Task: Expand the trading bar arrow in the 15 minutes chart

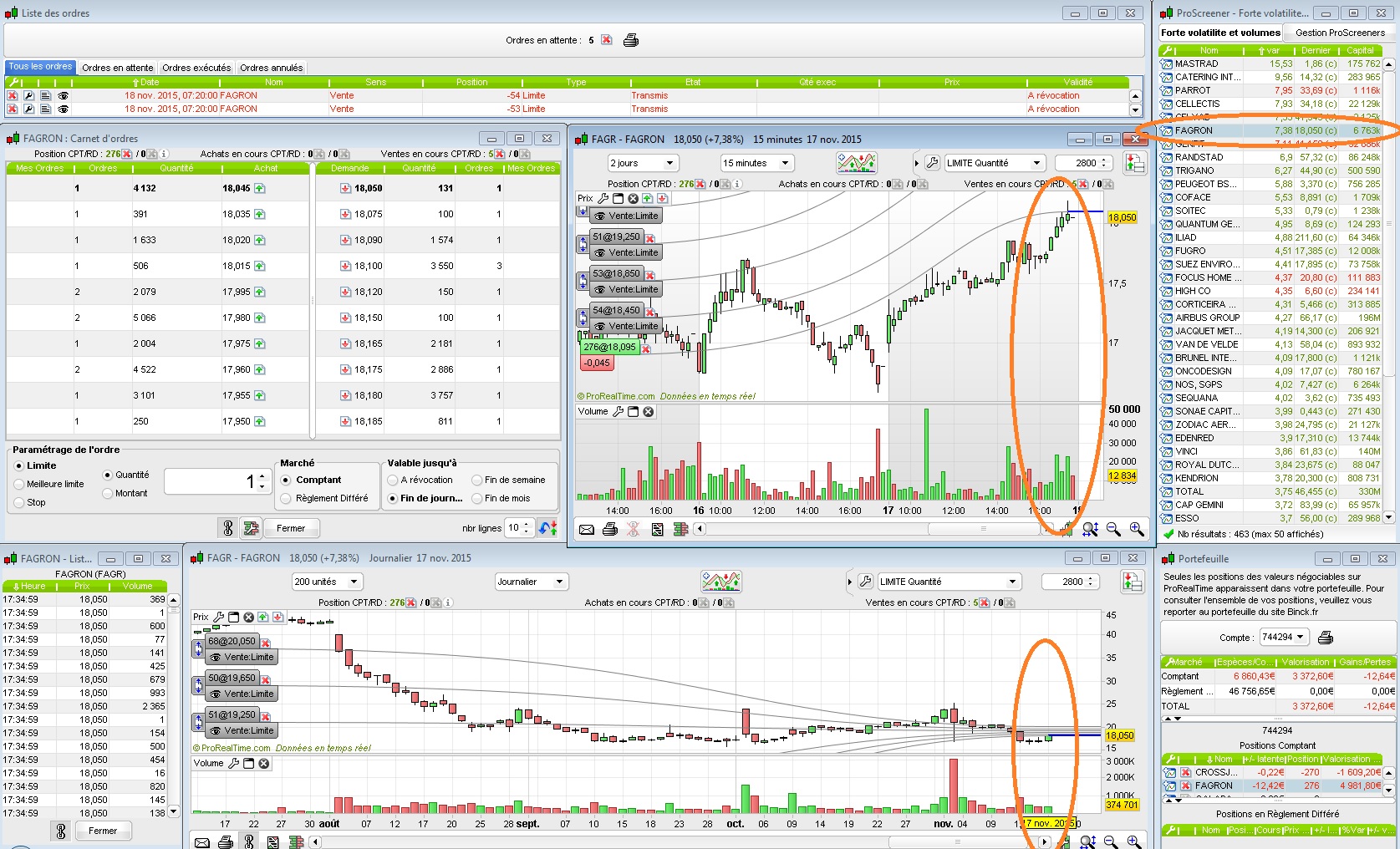Action: pyautogui.click(x=916, y=163)
